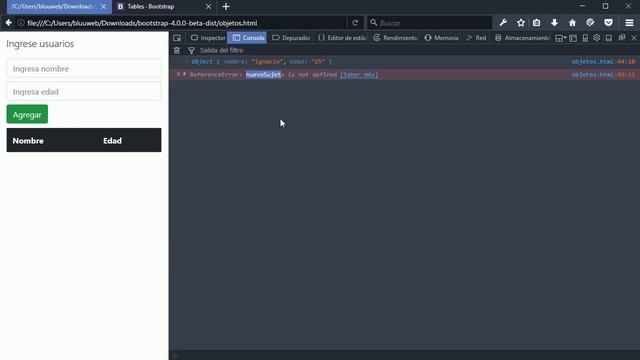Minimize the Firefox window

pos(582,6)
